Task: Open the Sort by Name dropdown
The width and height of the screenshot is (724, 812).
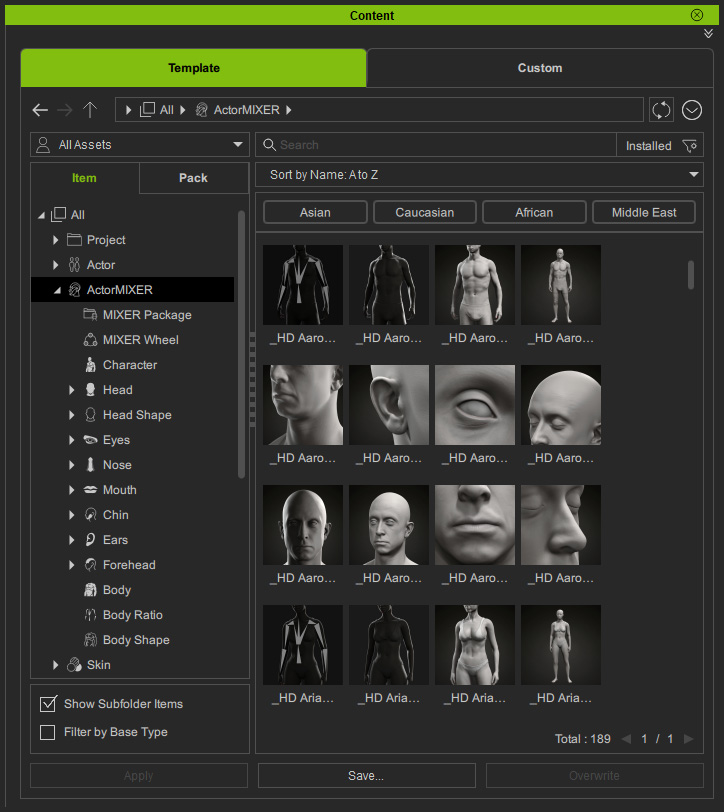Action: pyautogui.click(x=479, y=175)
